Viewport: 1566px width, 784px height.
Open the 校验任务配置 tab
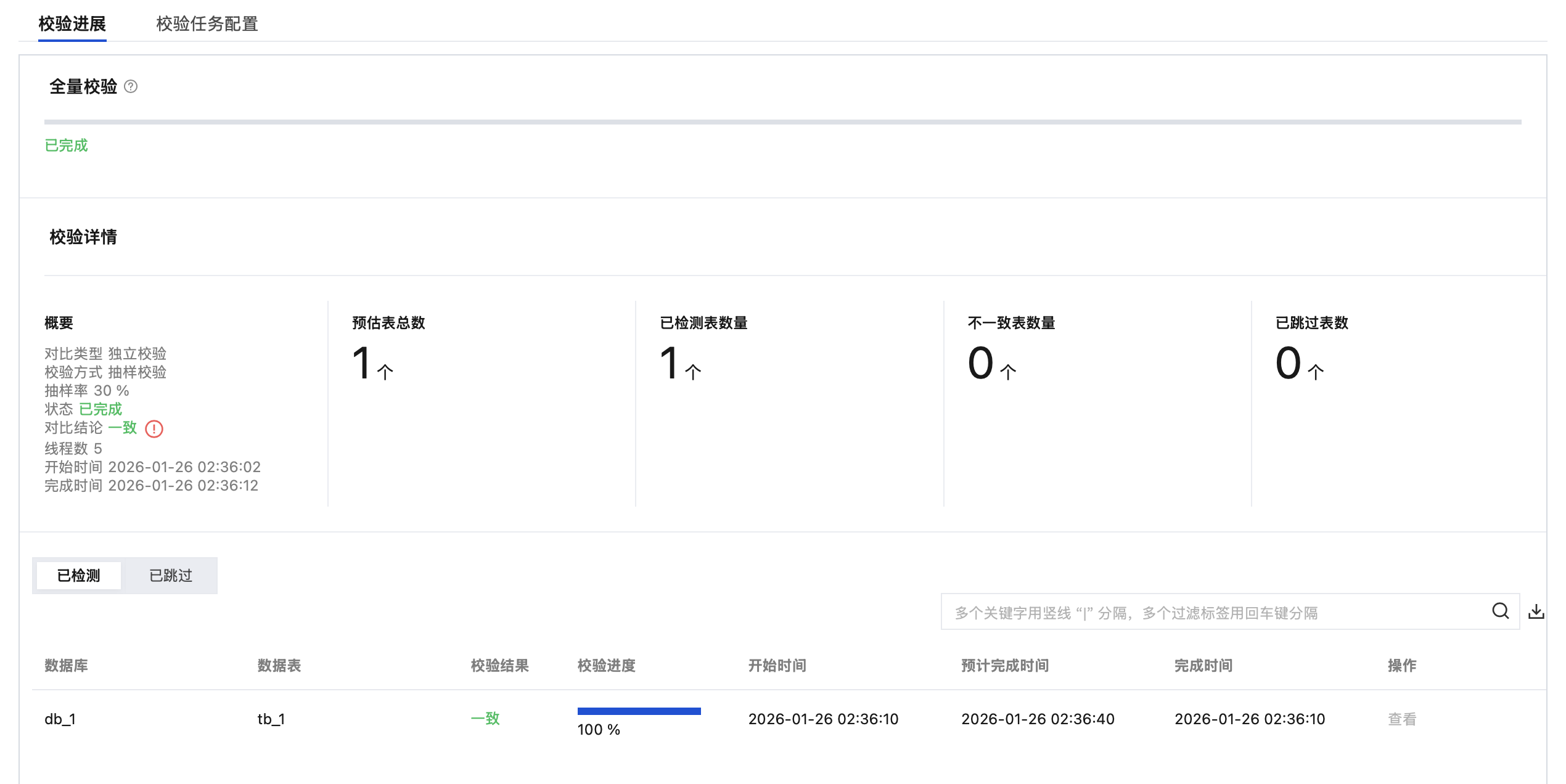tap(207, 24)
